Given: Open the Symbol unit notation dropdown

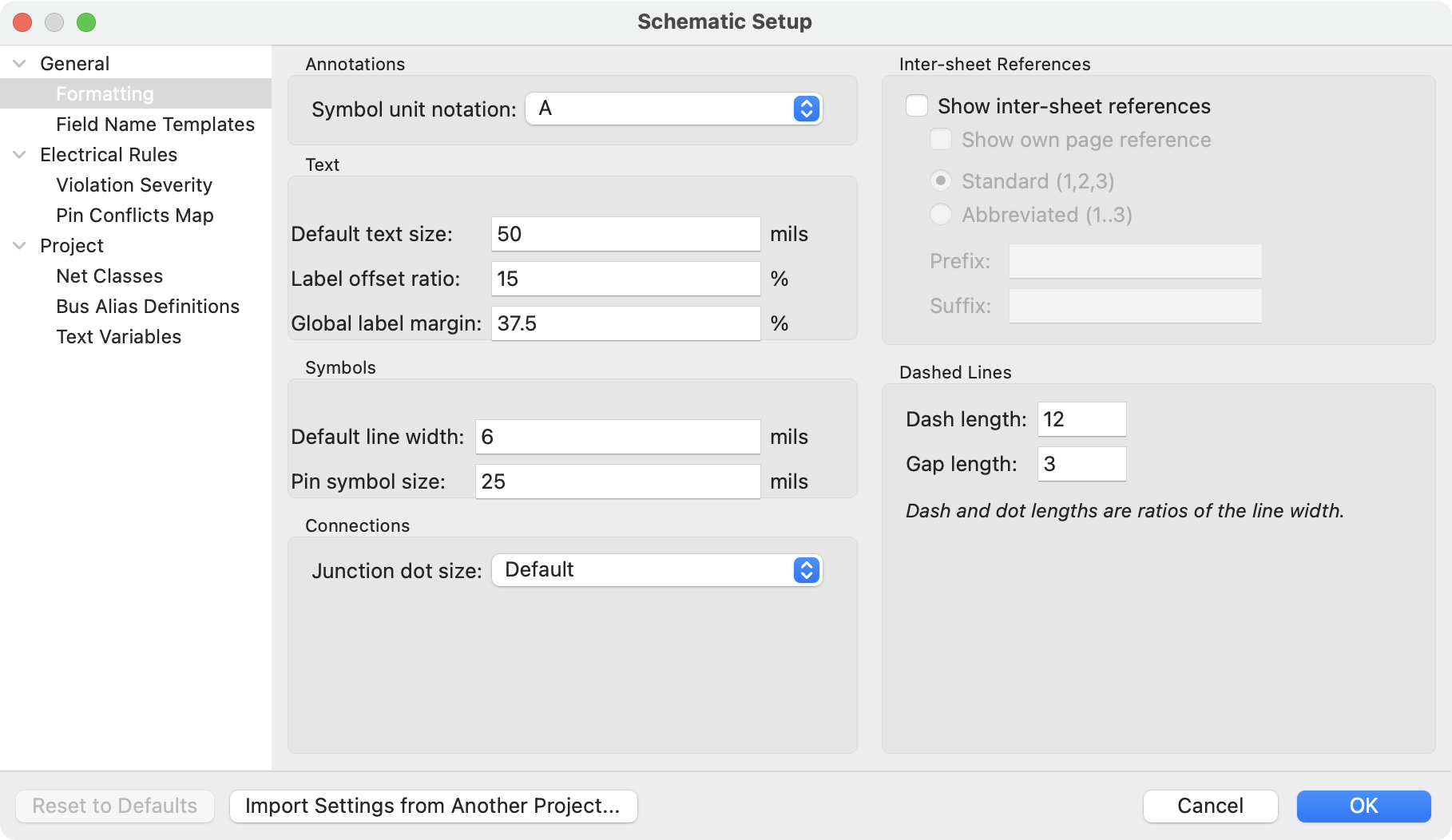Looking at the screenshot, I should 673,109.
